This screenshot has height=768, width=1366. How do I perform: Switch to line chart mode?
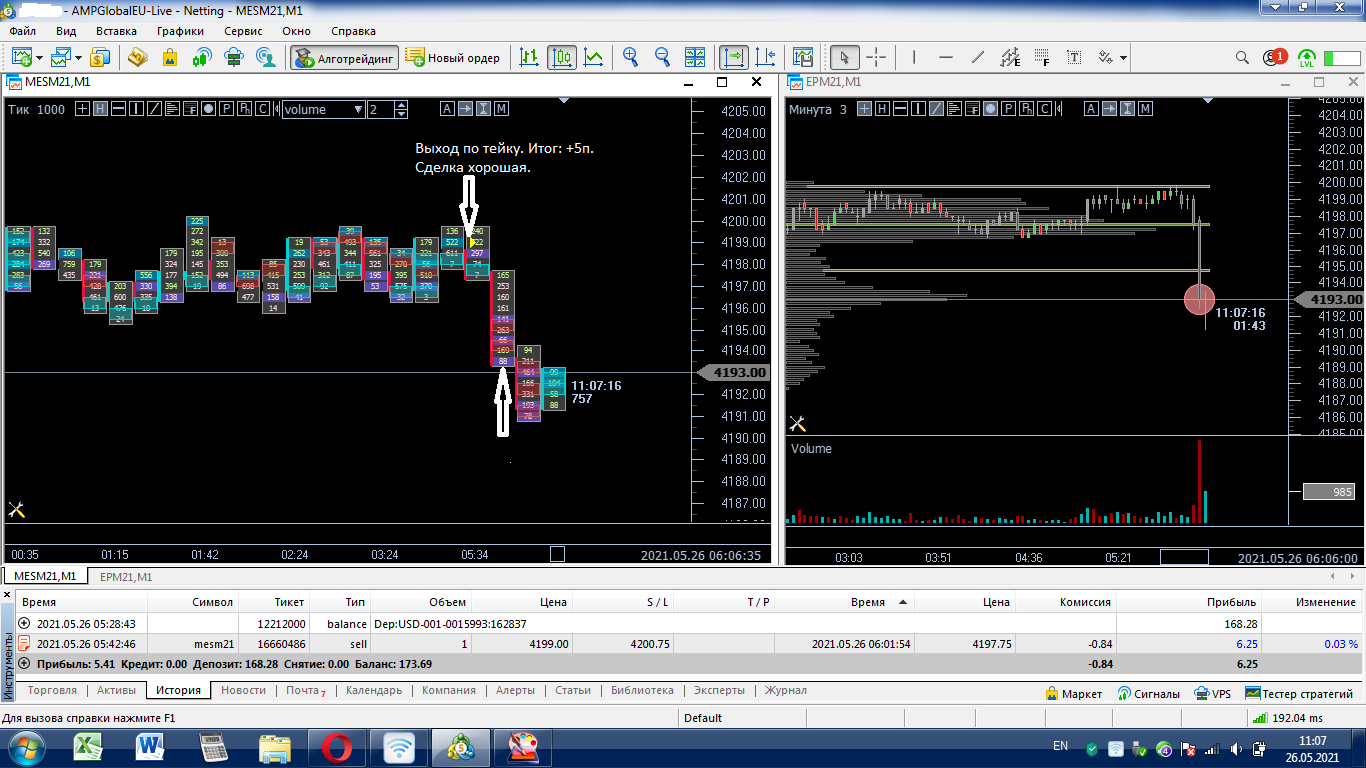593,57
